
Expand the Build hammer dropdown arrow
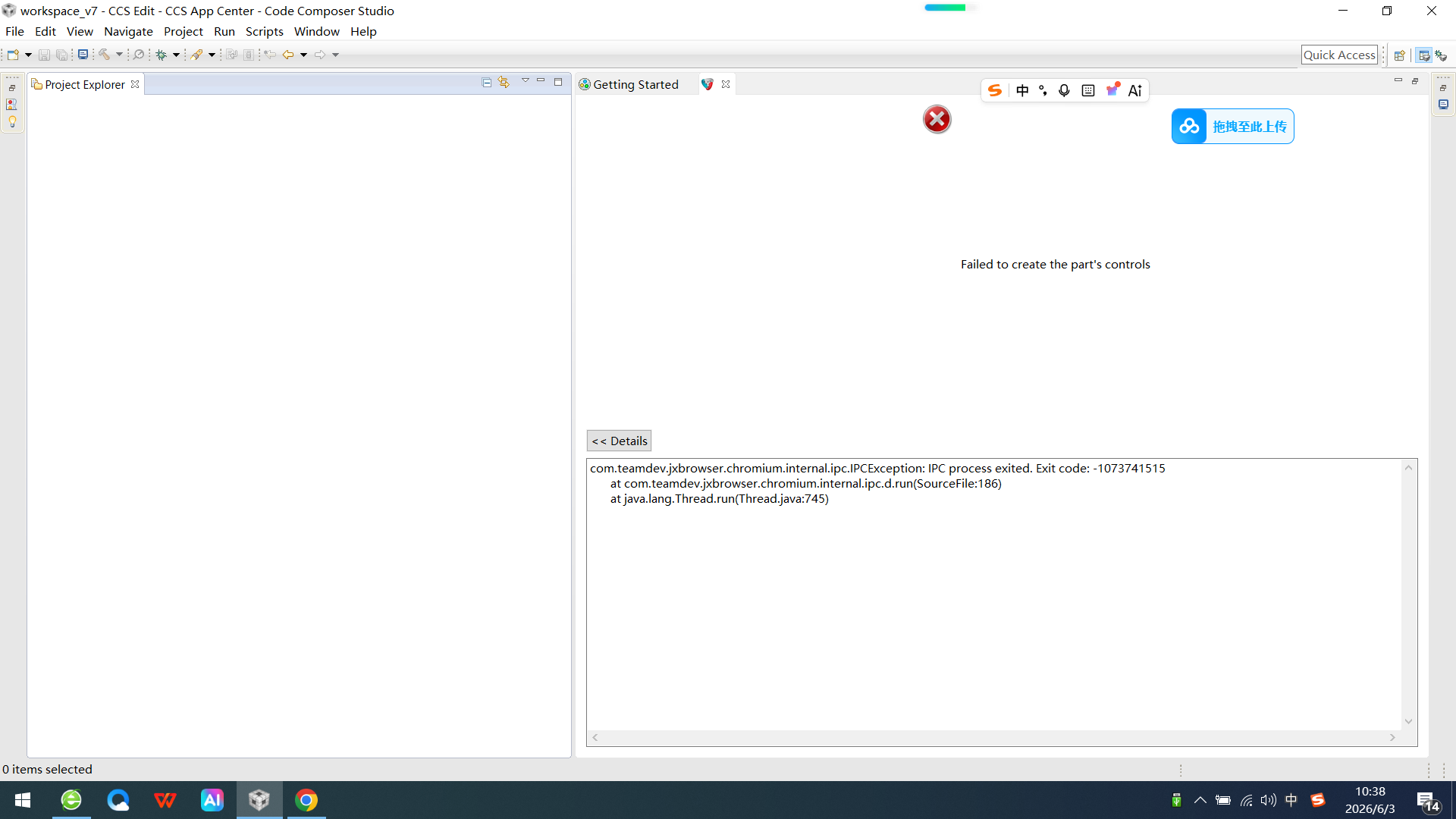click(119, 55)
